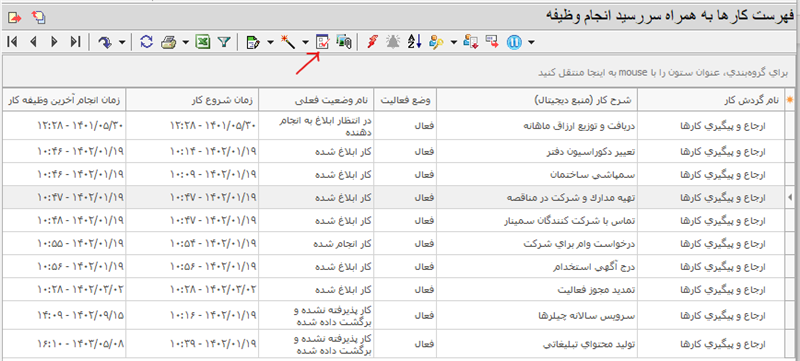Click the 'نام وضعیت فعلی' column header
Image resolution: width=800 pixels, height=361 pixels.
click(x=317, y=100)
